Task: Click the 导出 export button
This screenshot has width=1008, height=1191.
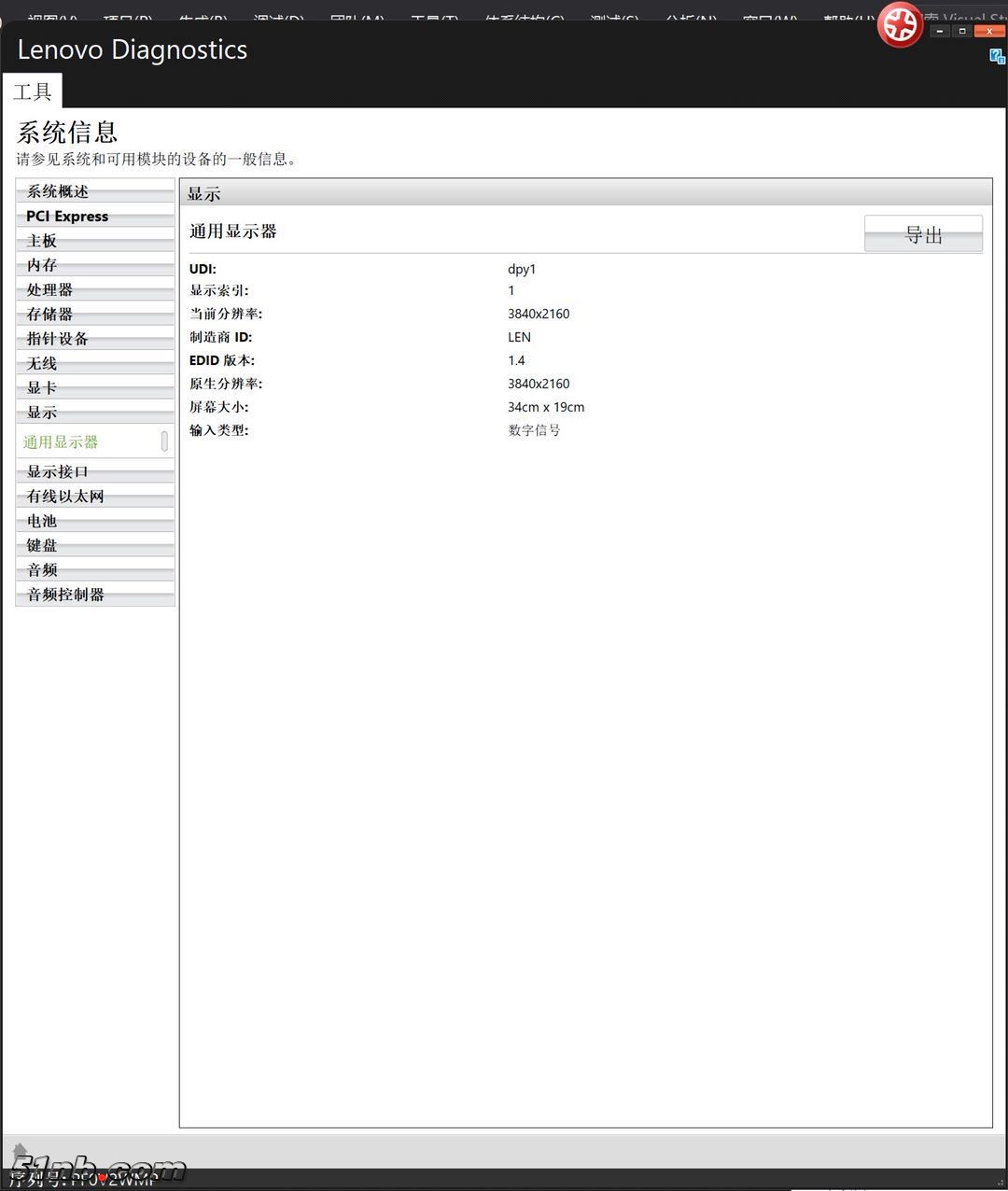Action: click(x=922, y=233)
